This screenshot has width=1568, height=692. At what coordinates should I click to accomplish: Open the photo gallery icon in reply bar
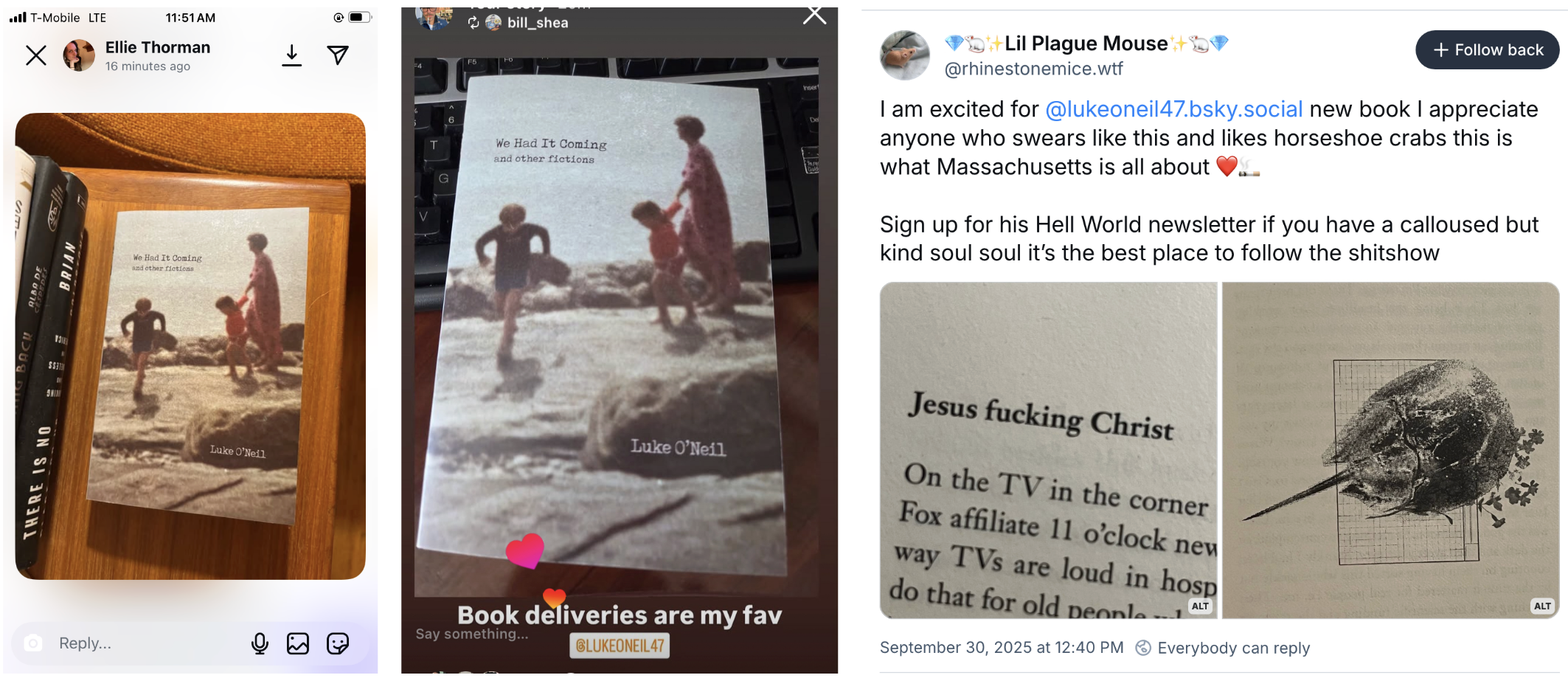pos(298,644)
